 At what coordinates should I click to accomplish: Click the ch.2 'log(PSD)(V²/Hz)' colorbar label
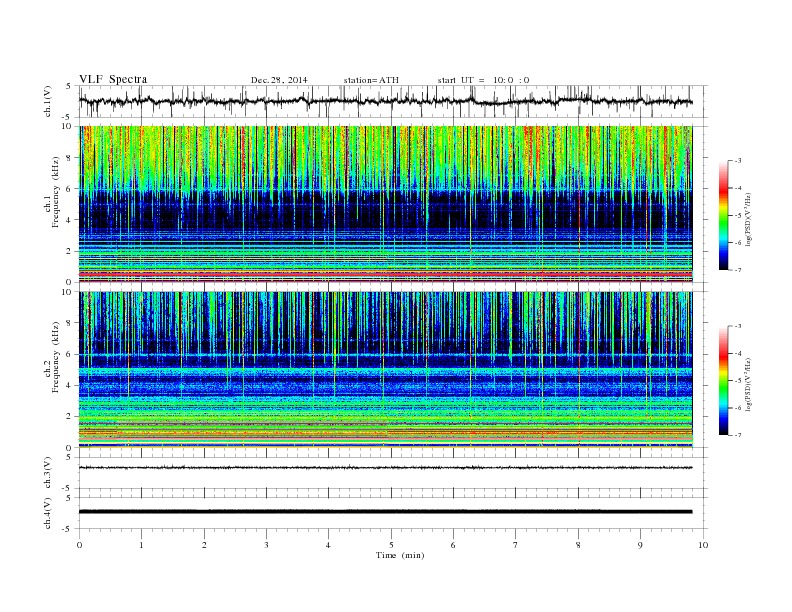pos(750,384)
